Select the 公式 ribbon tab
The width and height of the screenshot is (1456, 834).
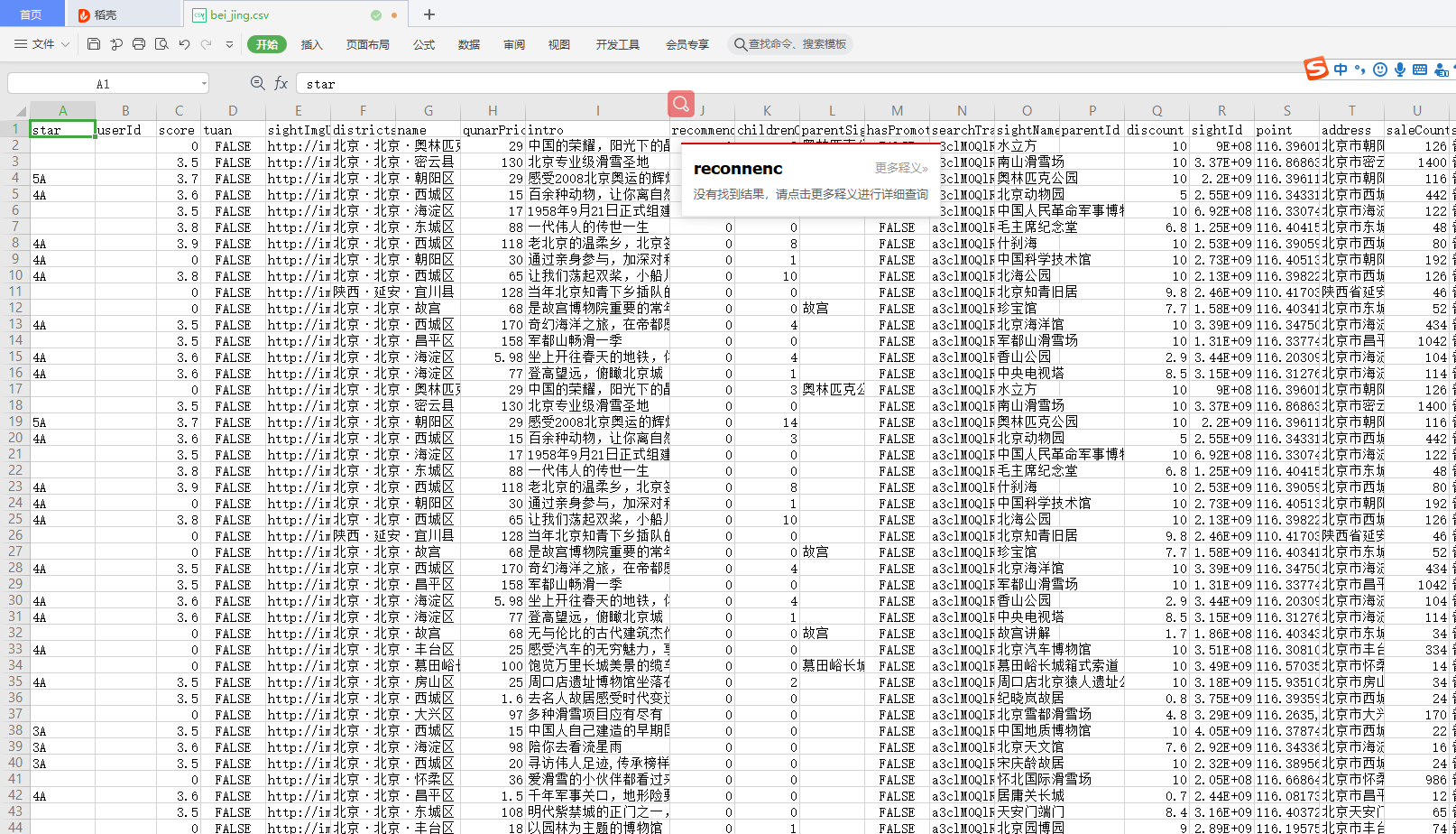click(424, 44)
